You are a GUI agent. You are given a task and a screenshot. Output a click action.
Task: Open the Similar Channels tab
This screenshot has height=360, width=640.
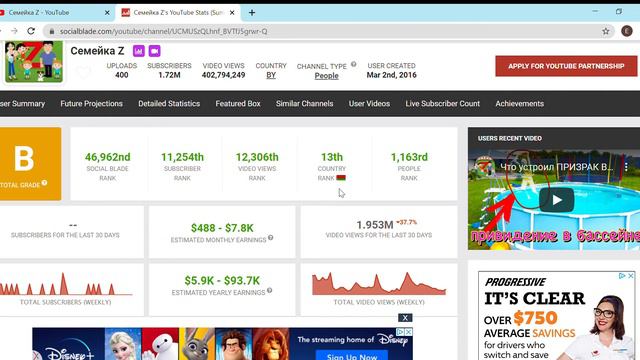[304, 104]
